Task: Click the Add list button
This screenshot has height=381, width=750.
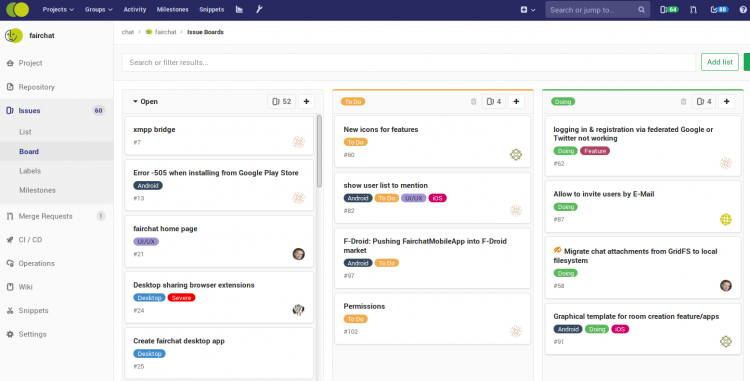Action: click(x=720, y=62)
